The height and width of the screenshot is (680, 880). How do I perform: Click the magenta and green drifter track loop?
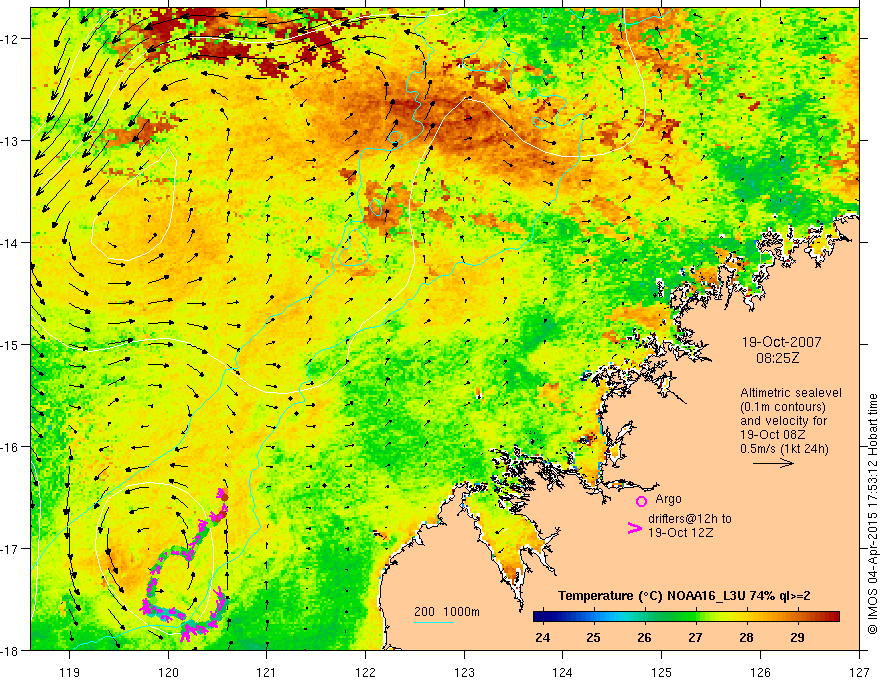[185, 567]
